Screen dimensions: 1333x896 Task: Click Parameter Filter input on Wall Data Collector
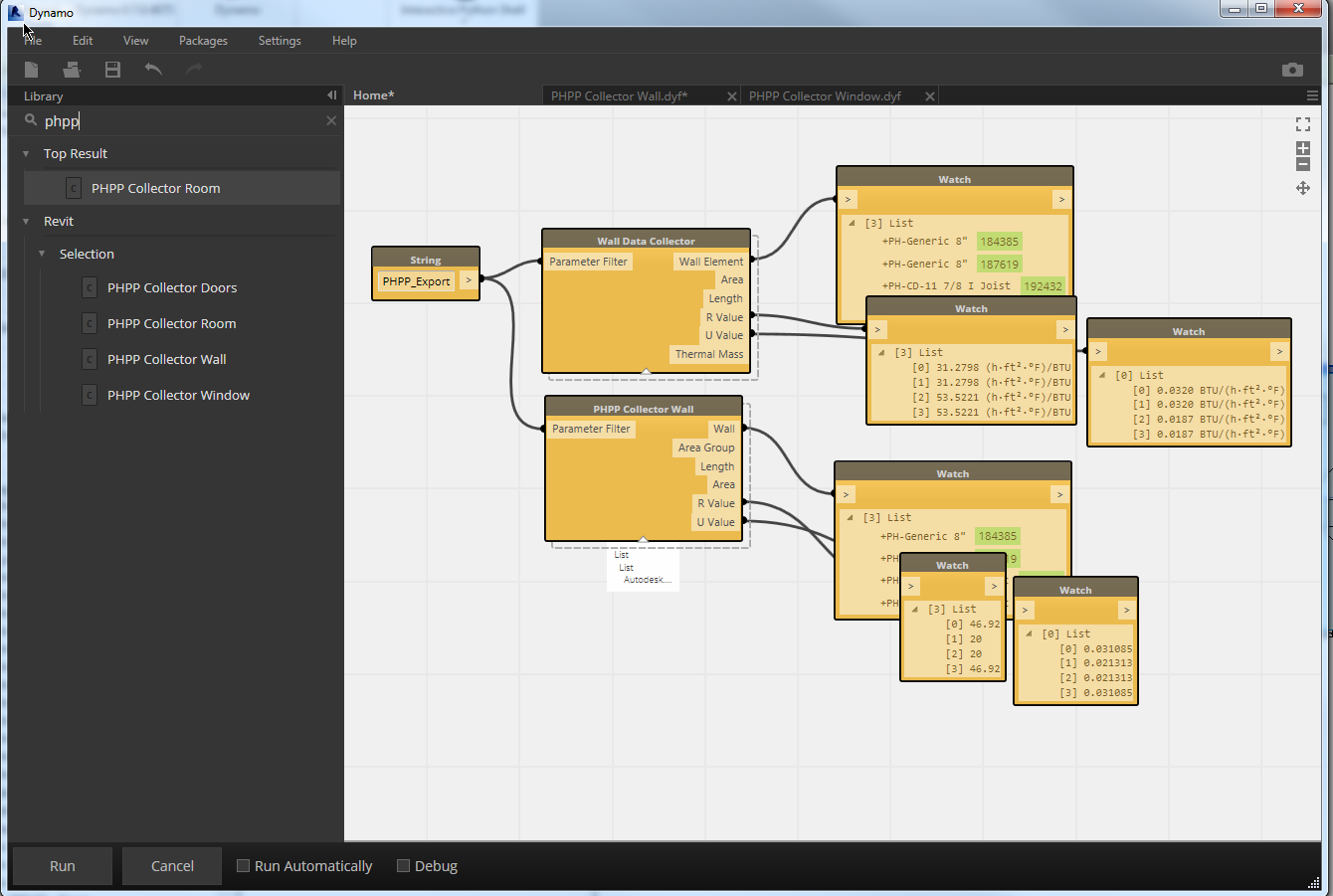[589, 262]
